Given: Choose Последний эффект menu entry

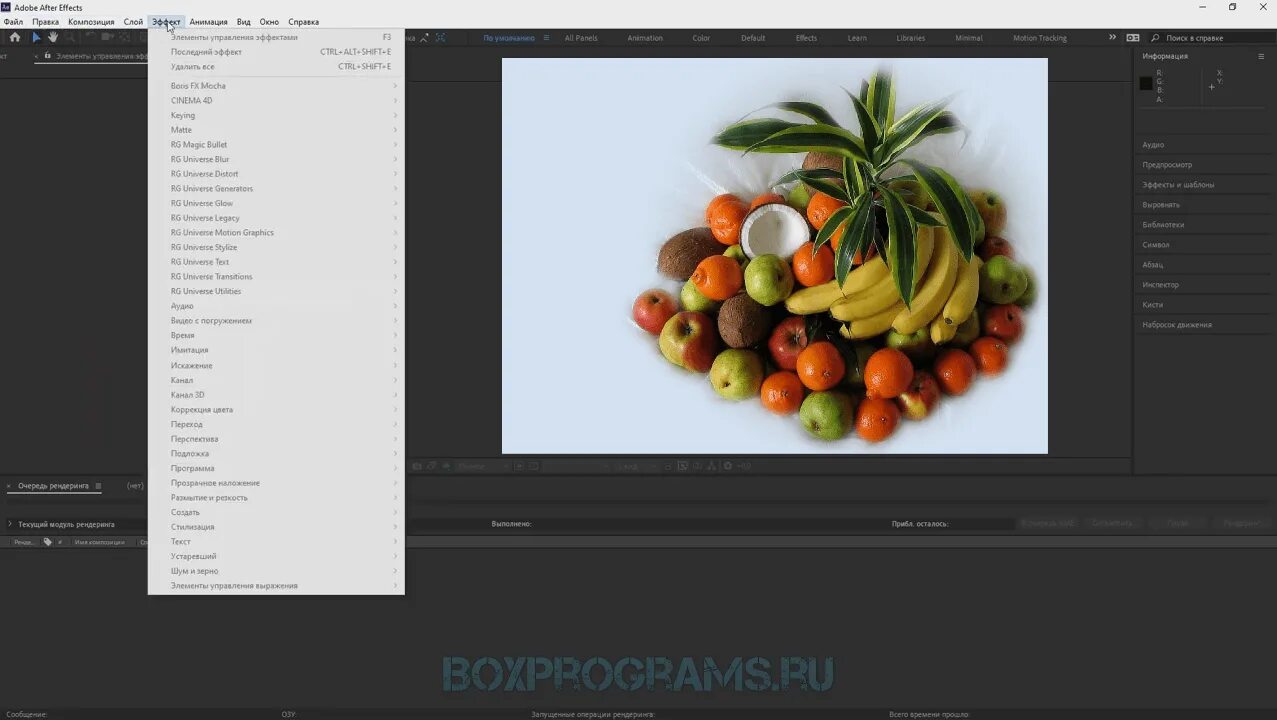Looking at the screenshot, I should [276, 52].
